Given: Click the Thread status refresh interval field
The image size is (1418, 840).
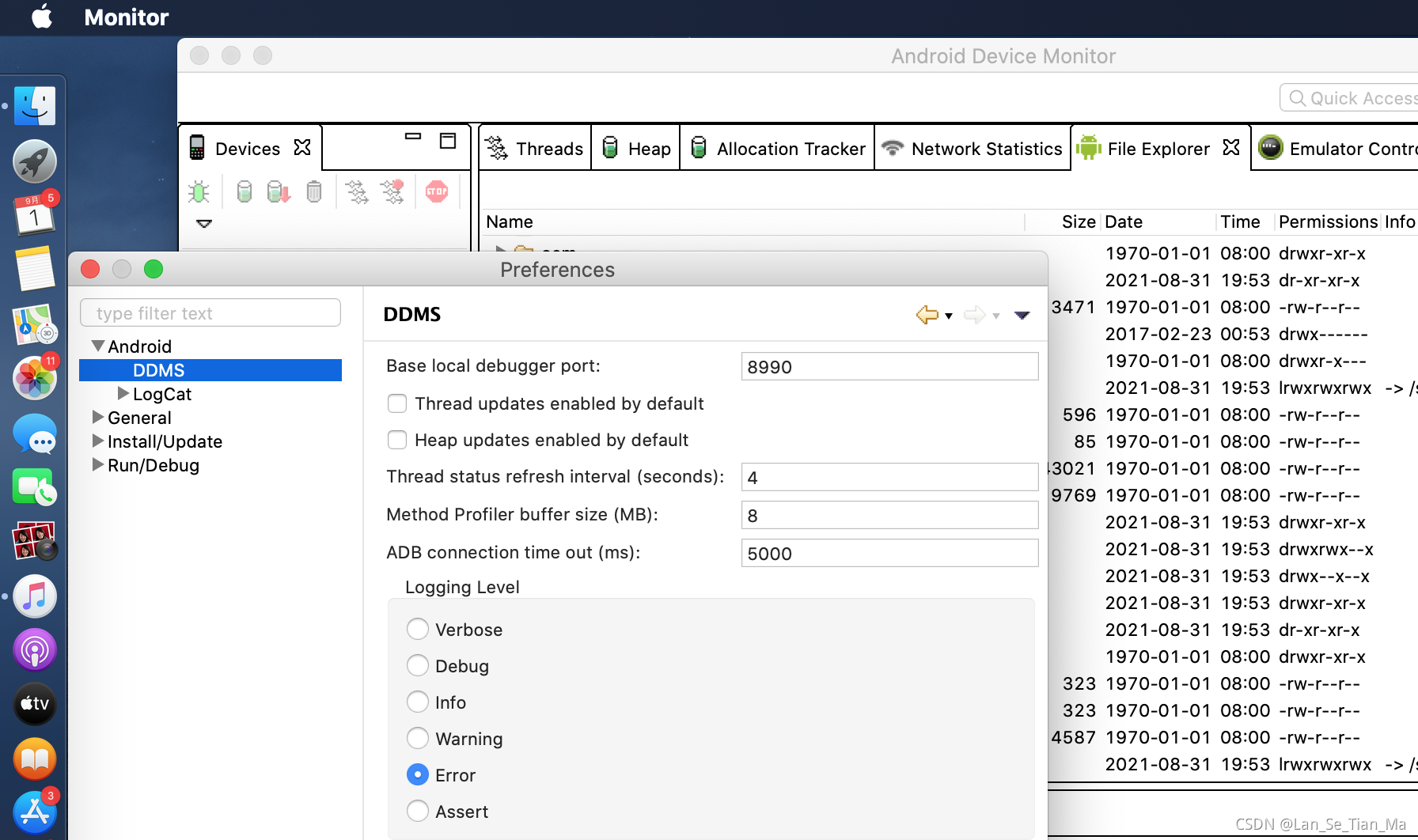Looking at the screenshot, I should 889,477.
